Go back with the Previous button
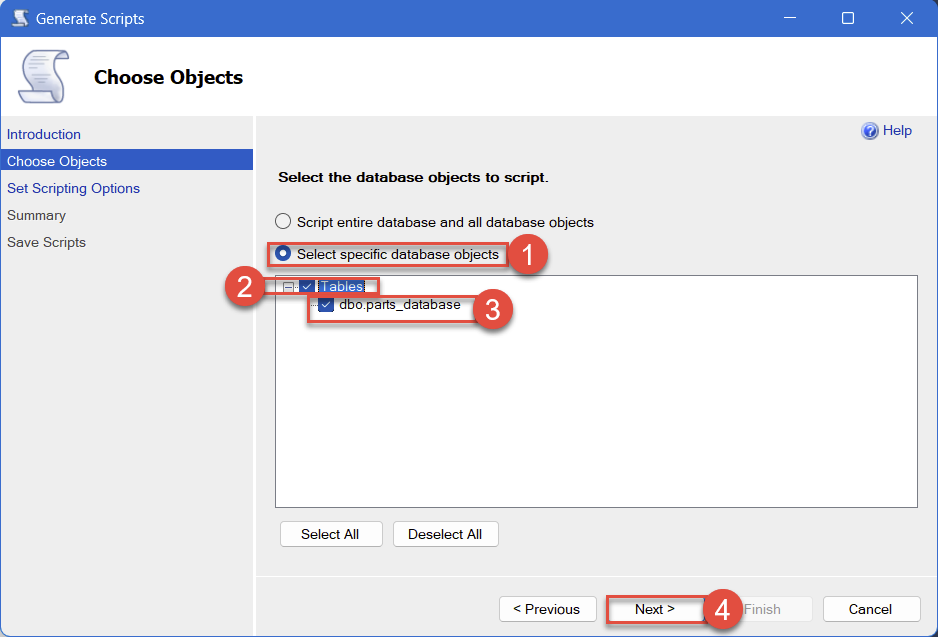The width and height of the screenshot is (938, 637). pos(547,609)
